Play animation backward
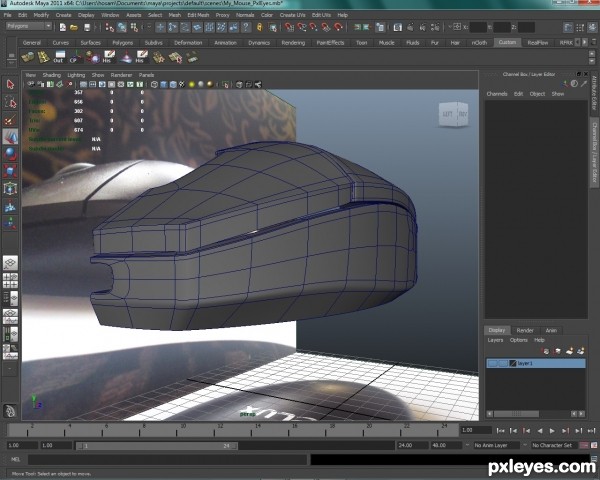 tap(540, 431)
